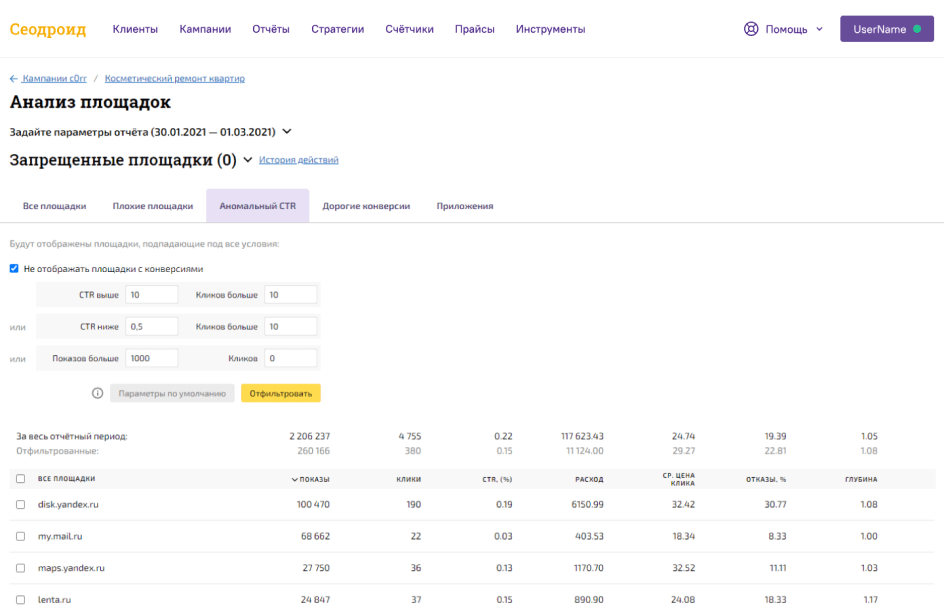
Task: Check the disk.yandex.ru row checkbox
Action: tap(21, 504)
